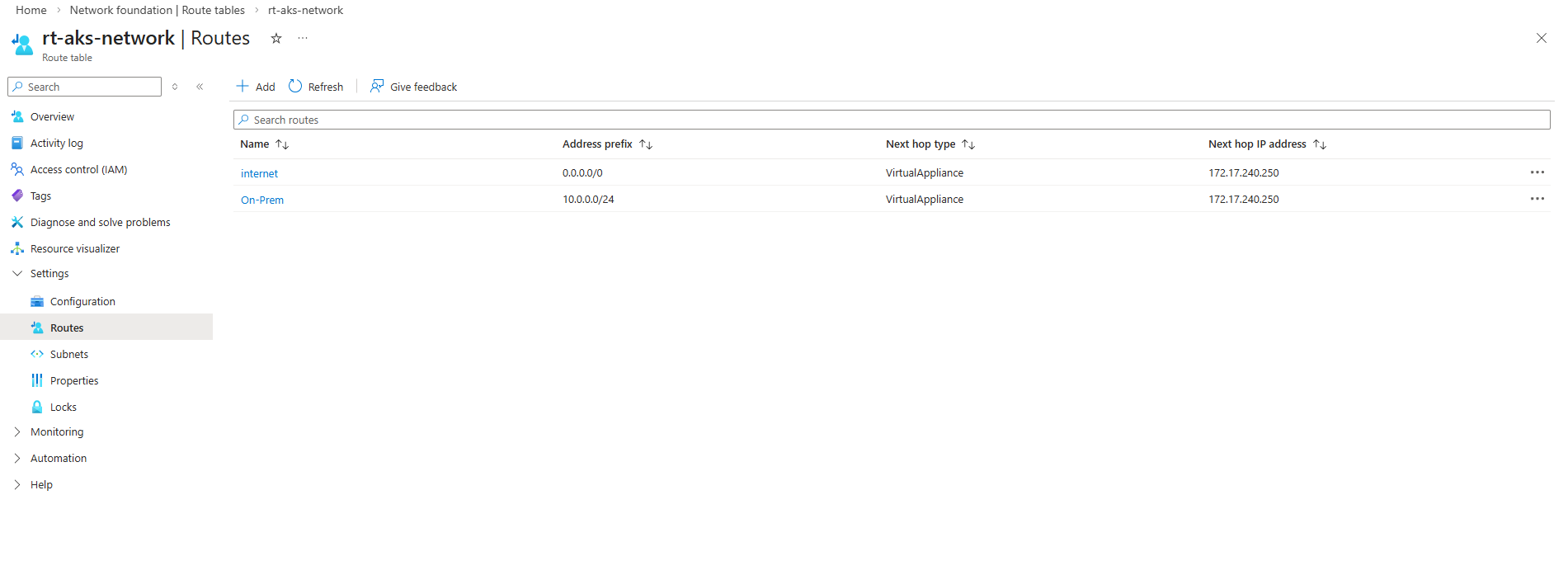This screenshot has width=1568, height=561.
Task: Focus the Search routes field
Action: [892, 120]
